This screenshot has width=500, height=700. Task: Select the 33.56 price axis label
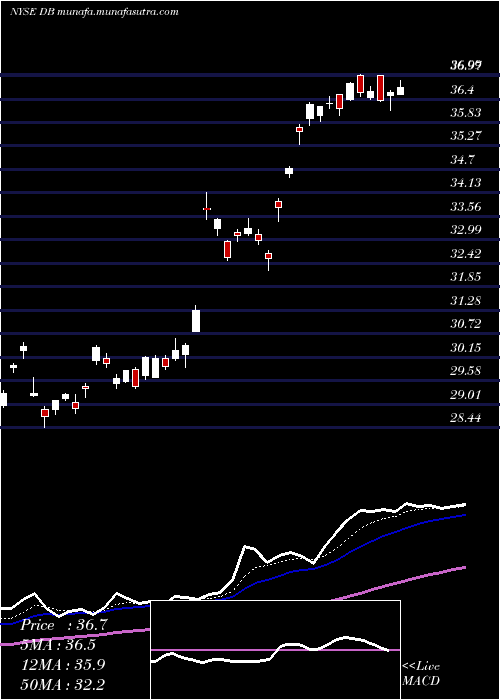(x=465, y=207)
